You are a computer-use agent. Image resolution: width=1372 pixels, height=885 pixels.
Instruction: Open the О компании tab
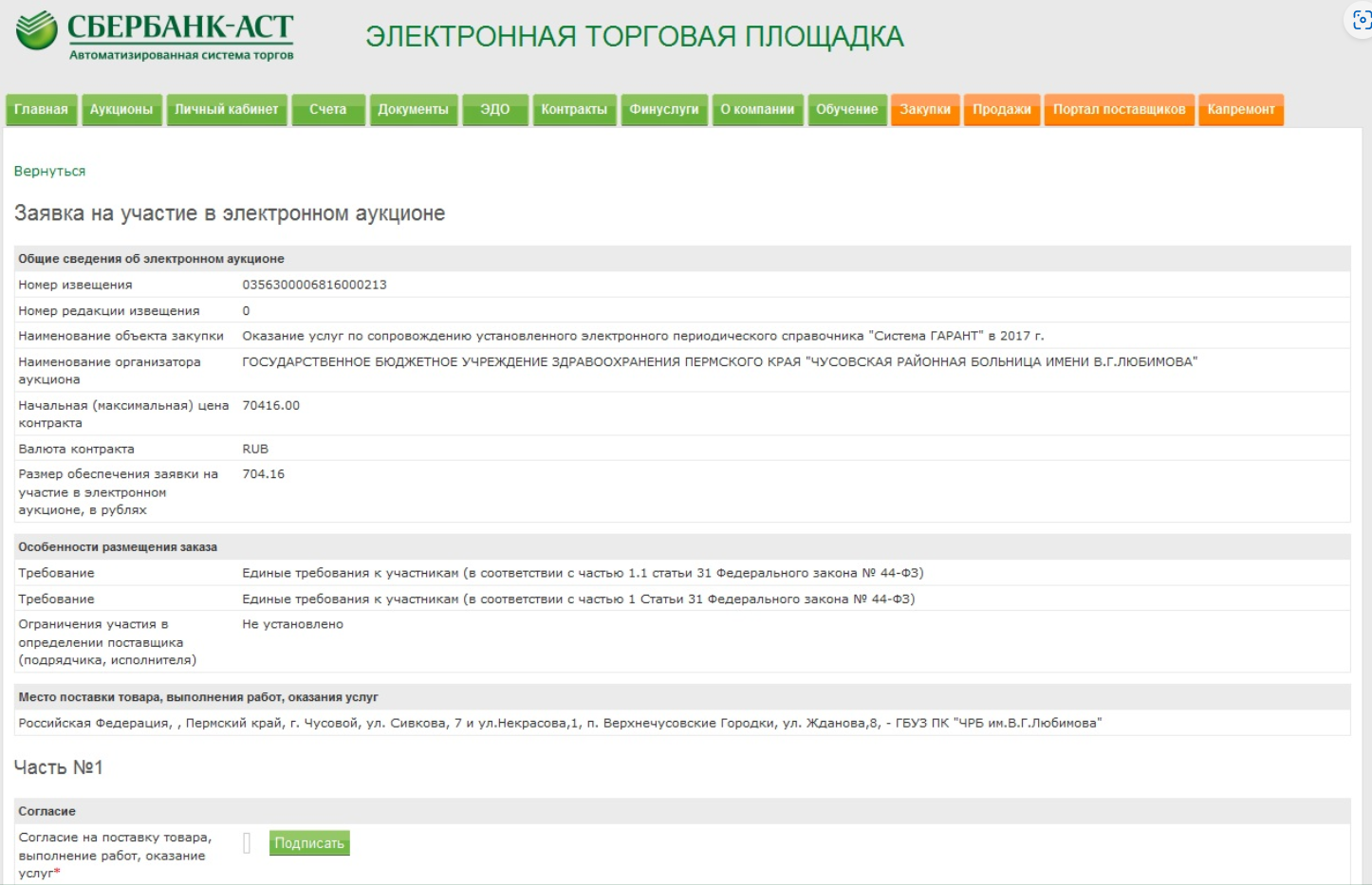pyautogui.click(x=757, y=109)
